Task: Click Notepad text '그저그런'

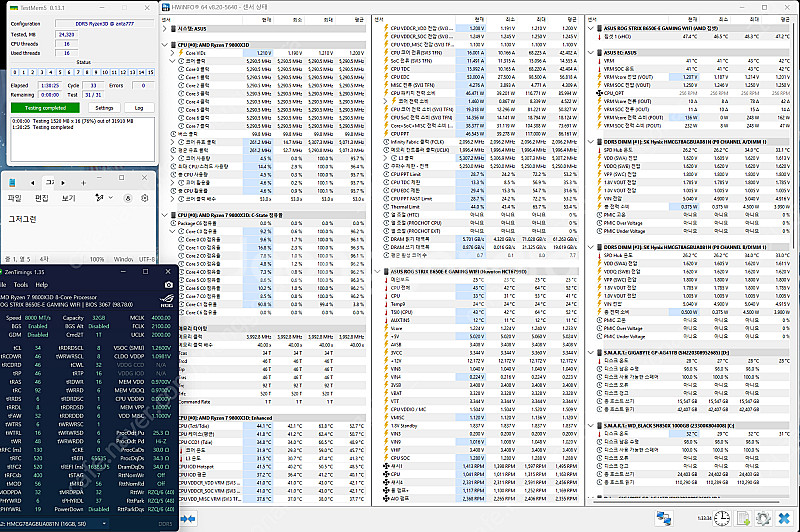Action: pyautogui.click(x=22, y=219)
